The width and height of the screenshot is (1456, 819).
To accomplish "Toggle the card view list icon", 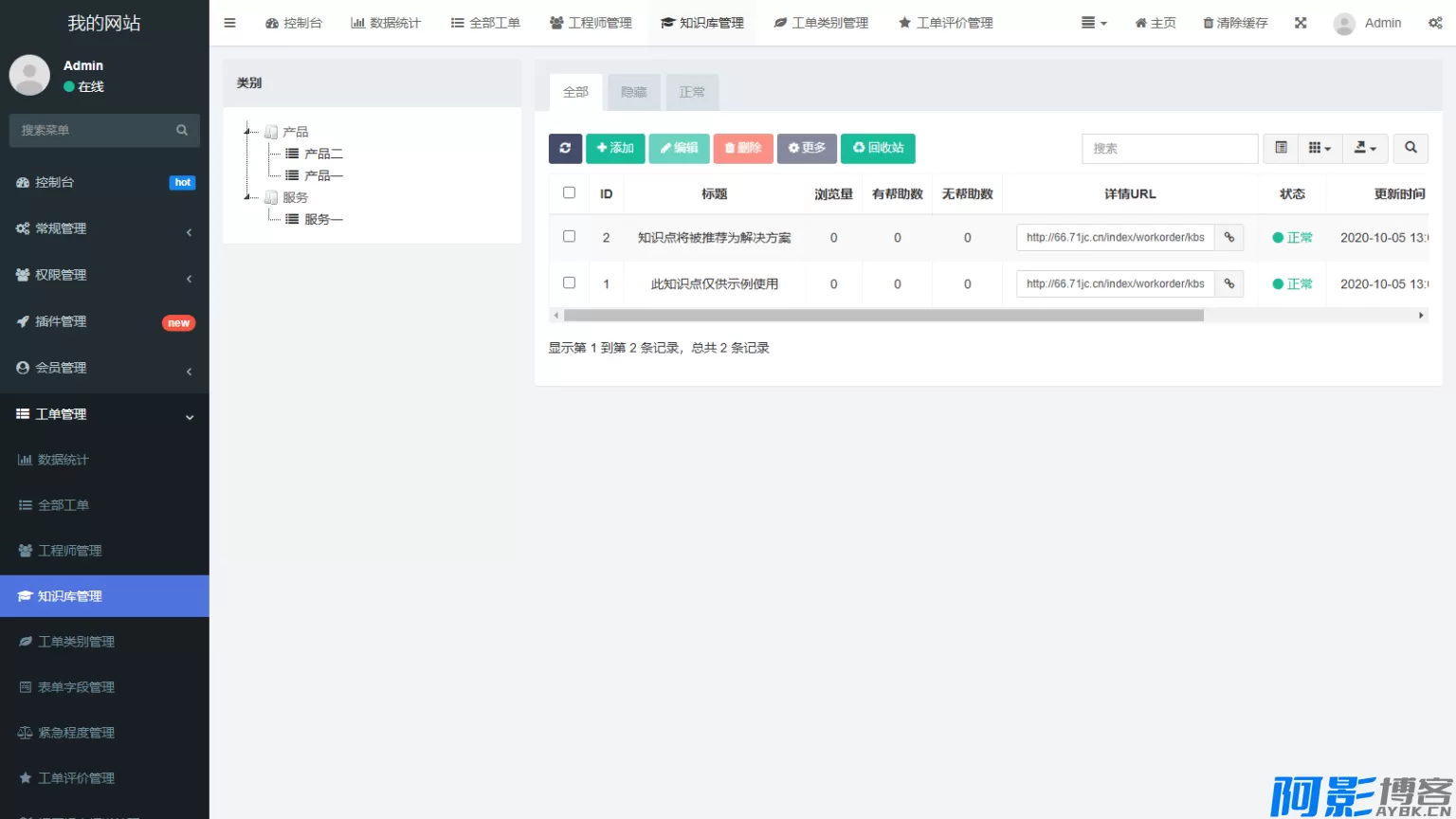I will click(1281, 148).
